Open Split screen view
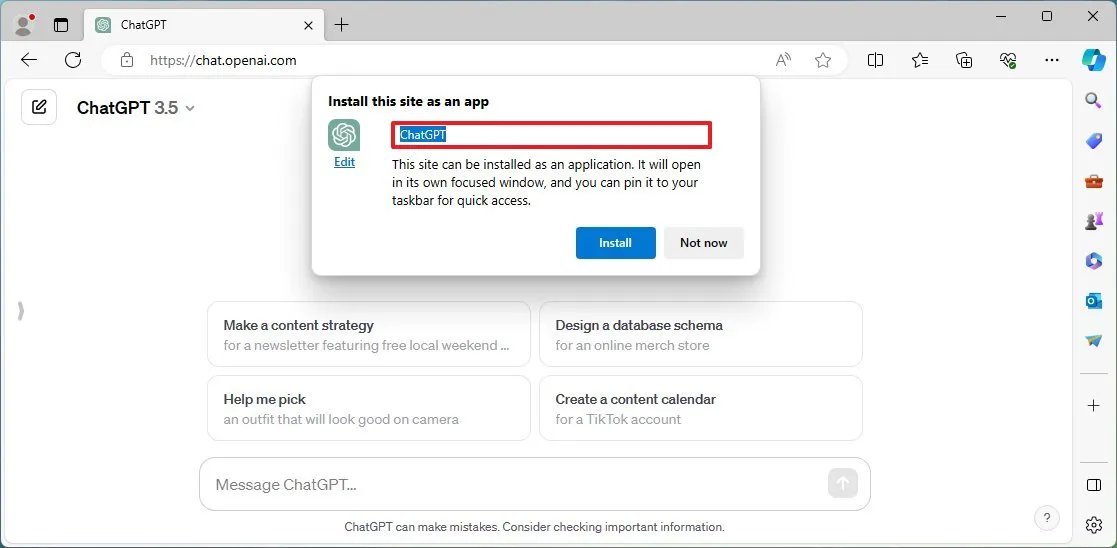 pyautogui.click(x=876, y=61)
